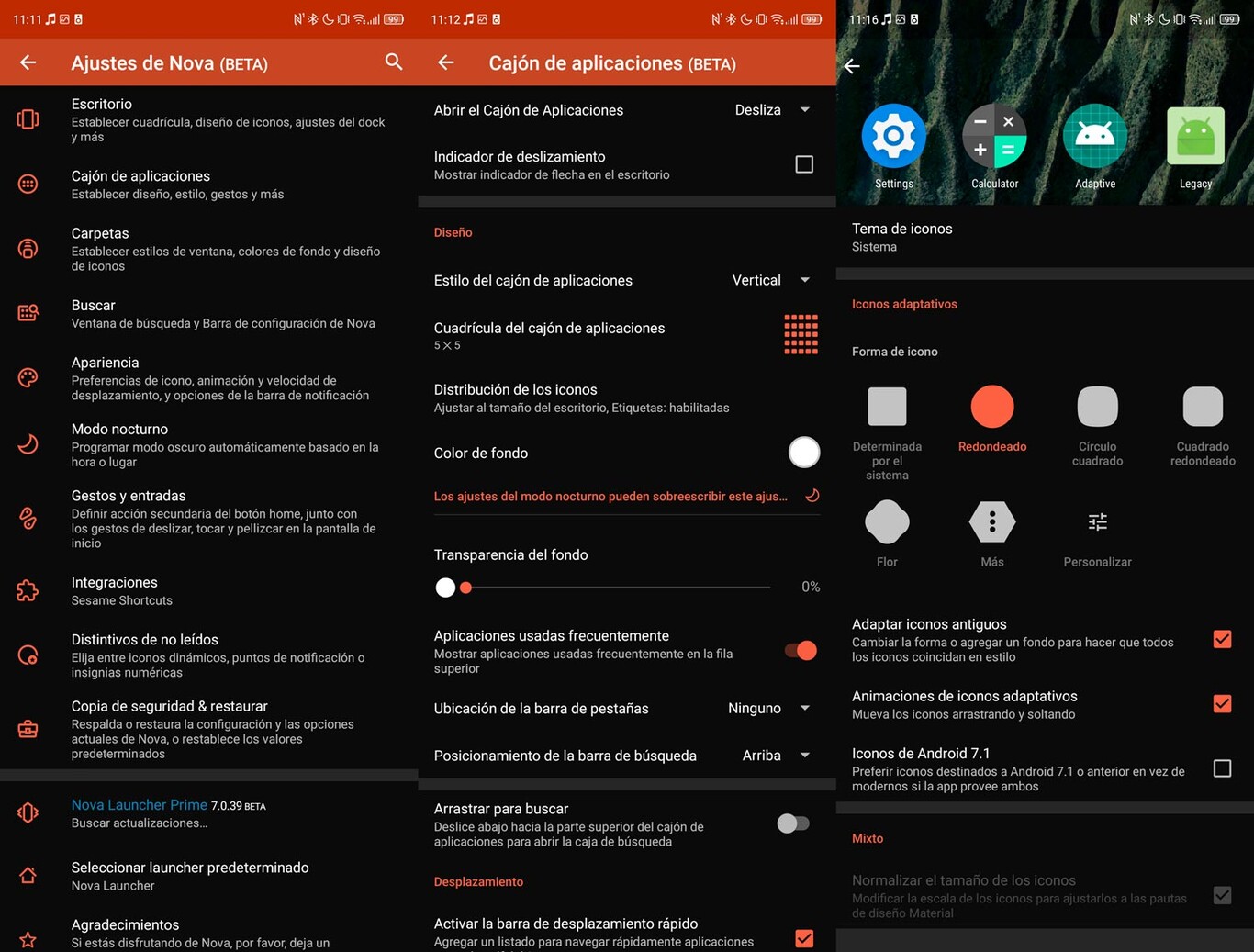Open the Adaptive app icon
The image size is (1254, 952).
click(x=1095, y=136)
